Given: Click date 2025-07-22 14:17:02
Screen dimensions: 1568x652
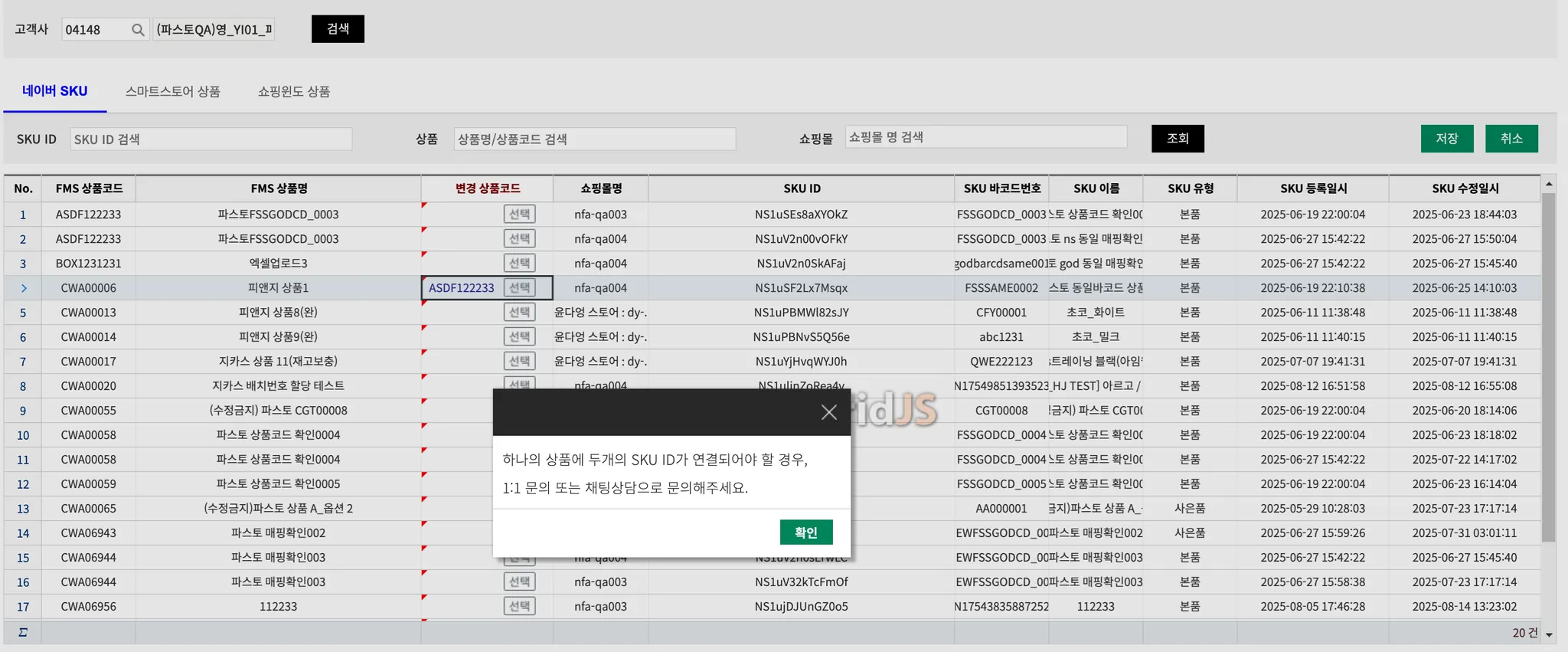Looking at the screenshot, I should tap(1465, 460).
